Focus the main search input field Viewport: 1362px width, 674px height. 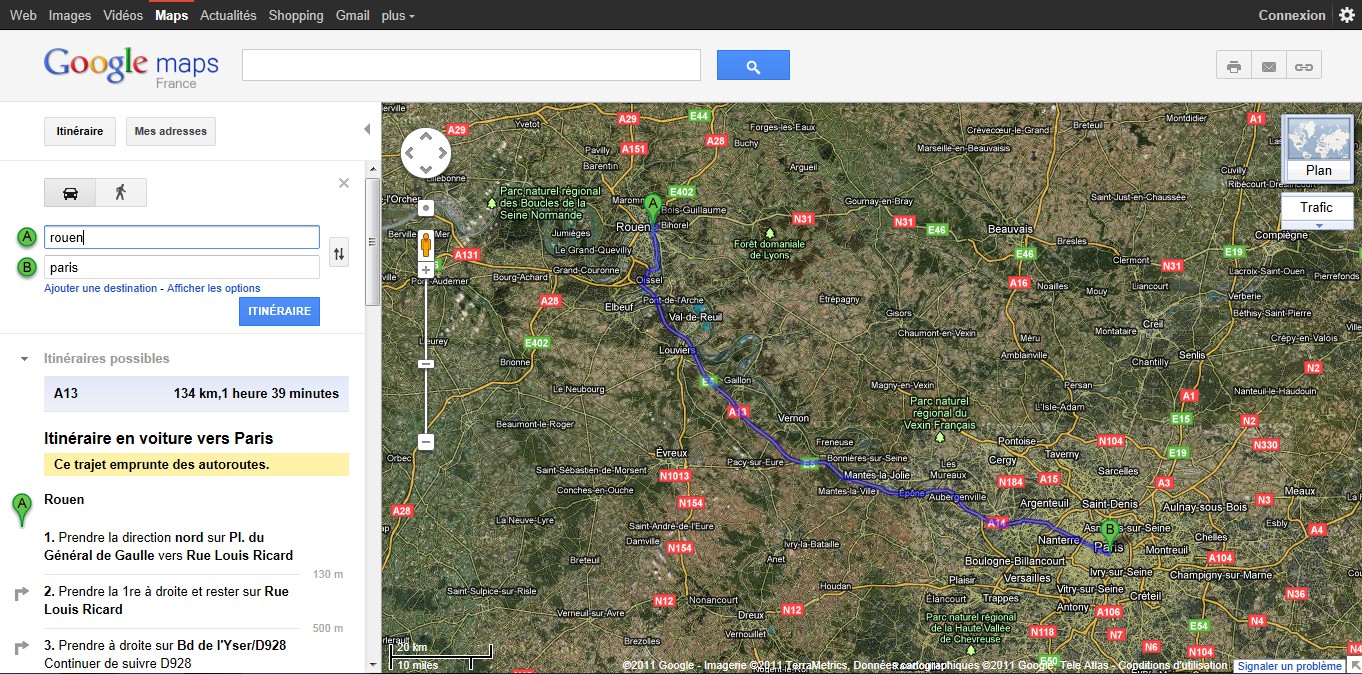pyautogui.click(x=471, y=65)
